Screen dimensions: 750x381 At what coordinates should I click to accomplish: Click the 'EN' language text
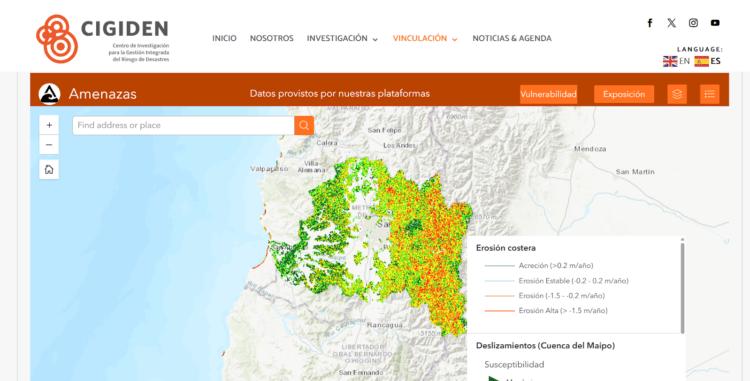click(684, 61)
